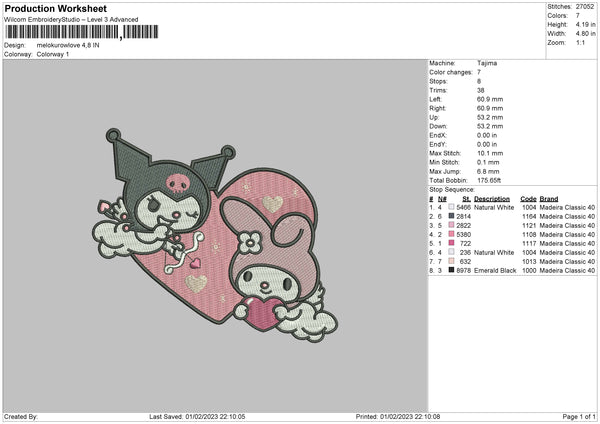The image size is (600, 424).
Task: Click stop 3 light pink swatch
Action: pyautogui.click(x=452, y=225)
